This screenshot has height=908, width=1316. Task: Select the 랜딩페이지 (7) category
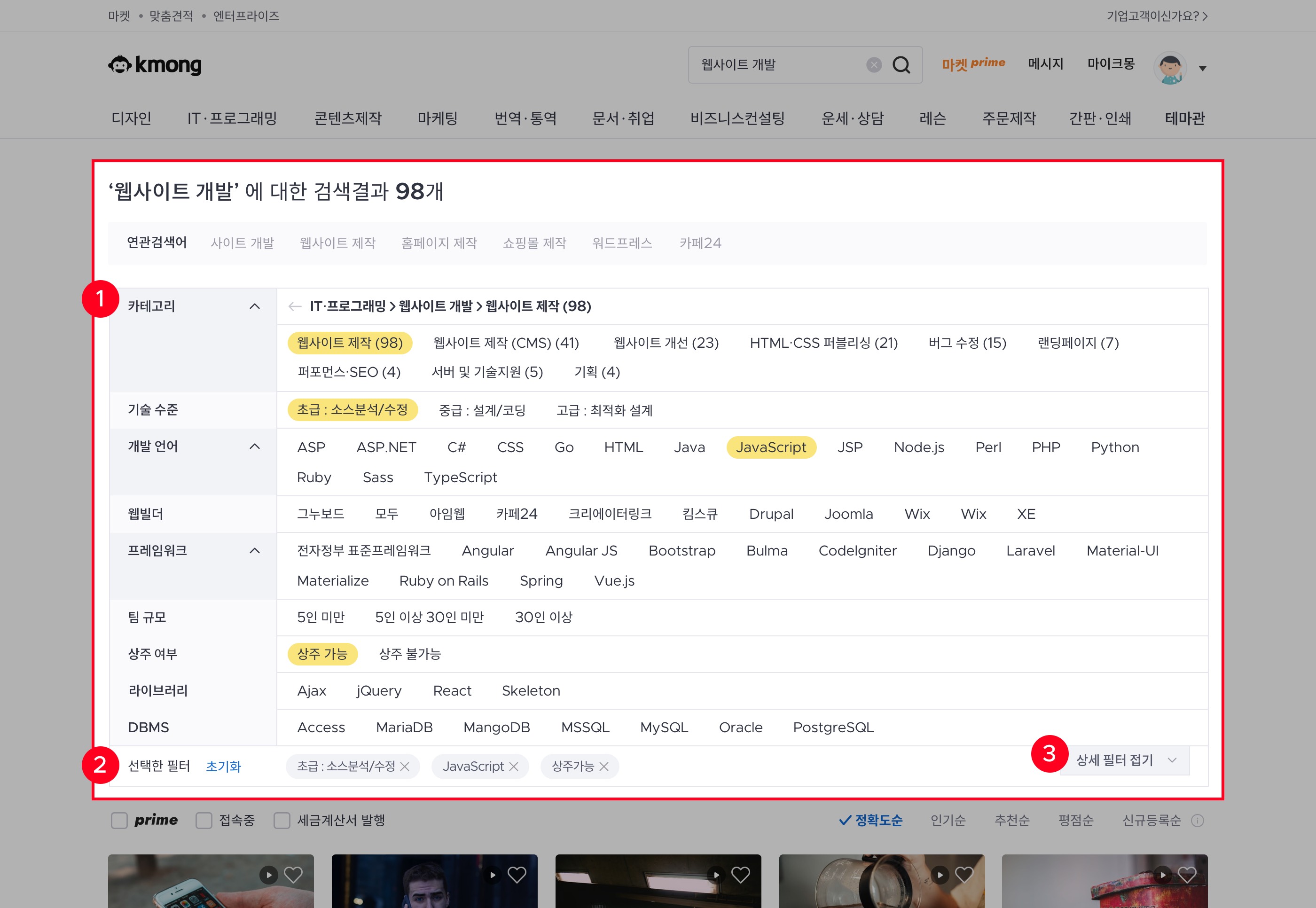(x=1078, y=343)
